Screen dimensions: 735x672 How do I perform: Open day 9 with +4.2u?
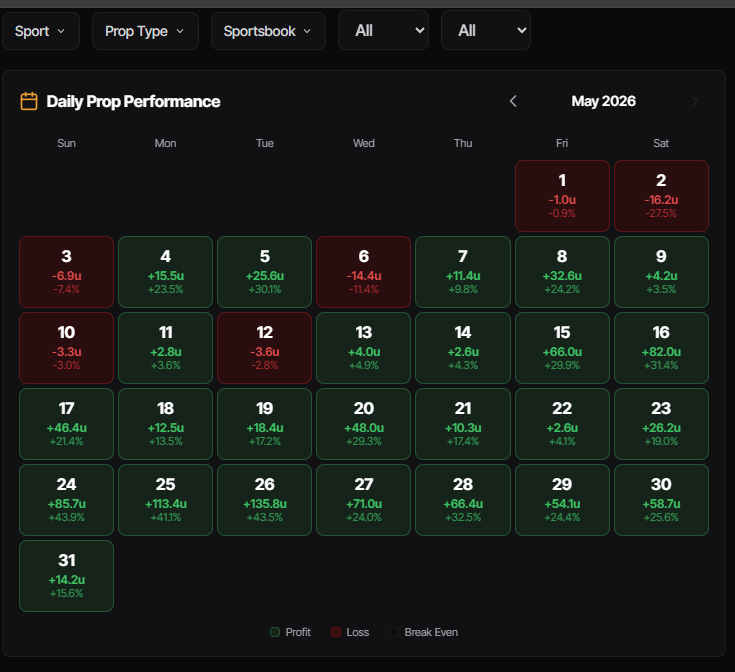(661, 272)
